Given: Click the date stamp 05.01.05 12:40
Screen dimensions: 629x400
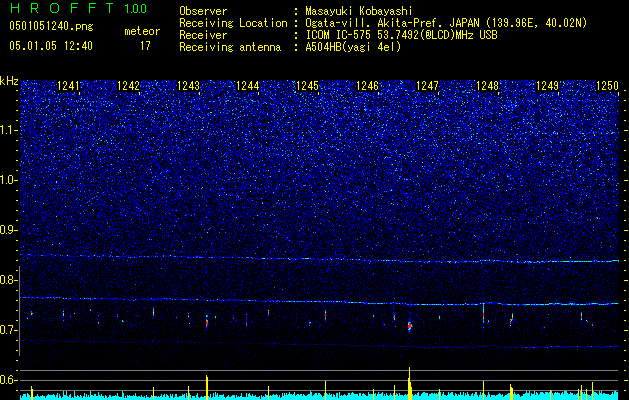Looking at the screenshot, I should (51, 46).
